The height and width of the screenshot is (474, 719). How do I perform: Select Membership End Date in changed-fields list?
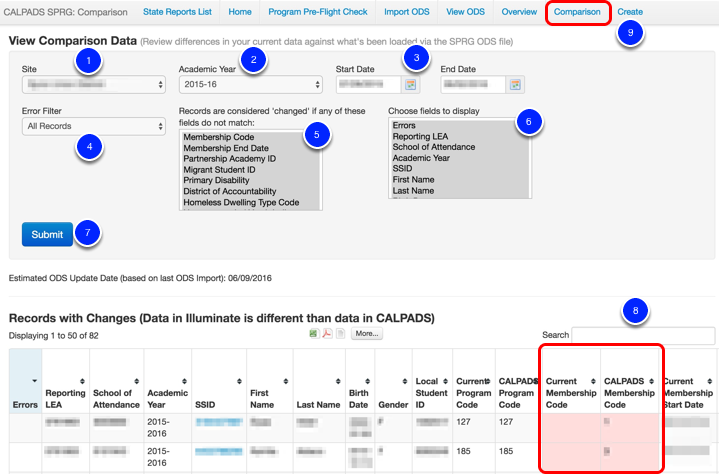pyautogui.click(x=226, y=148)
